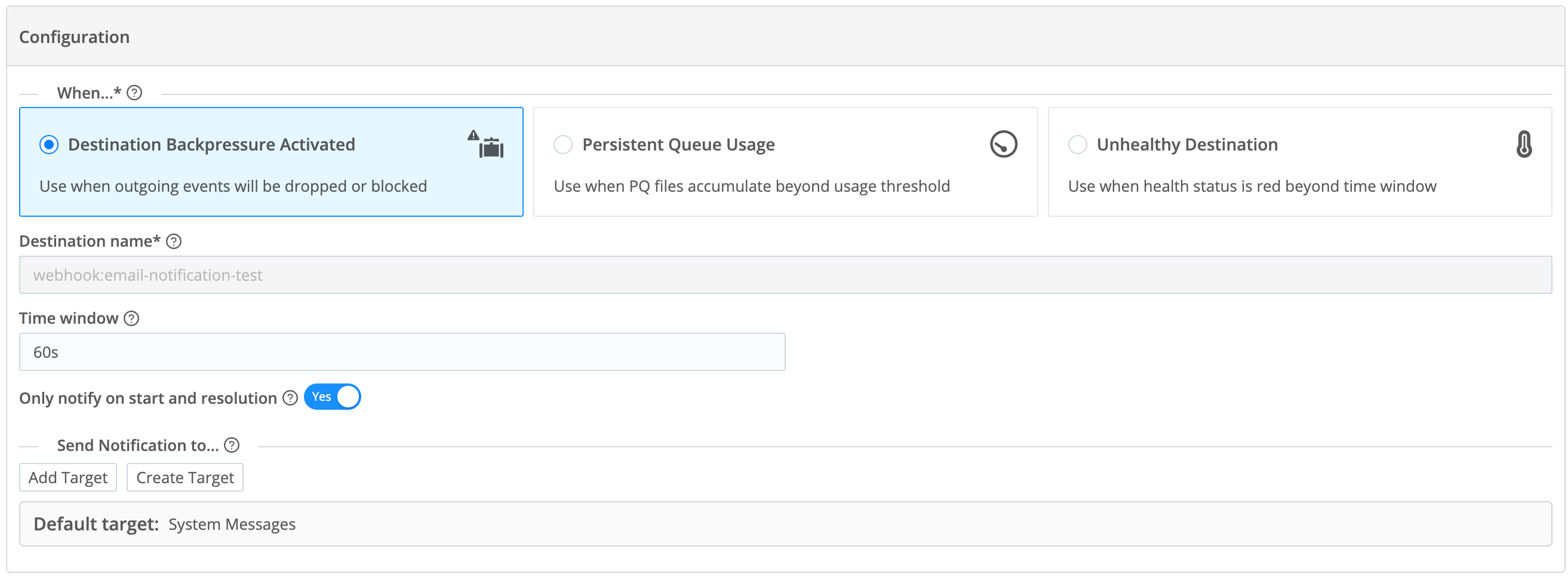The width and height of the screenshot is (1568, 577).
Task: Click the thermometer icon in Unhealthy Destination card
Action: (1523, 145)
